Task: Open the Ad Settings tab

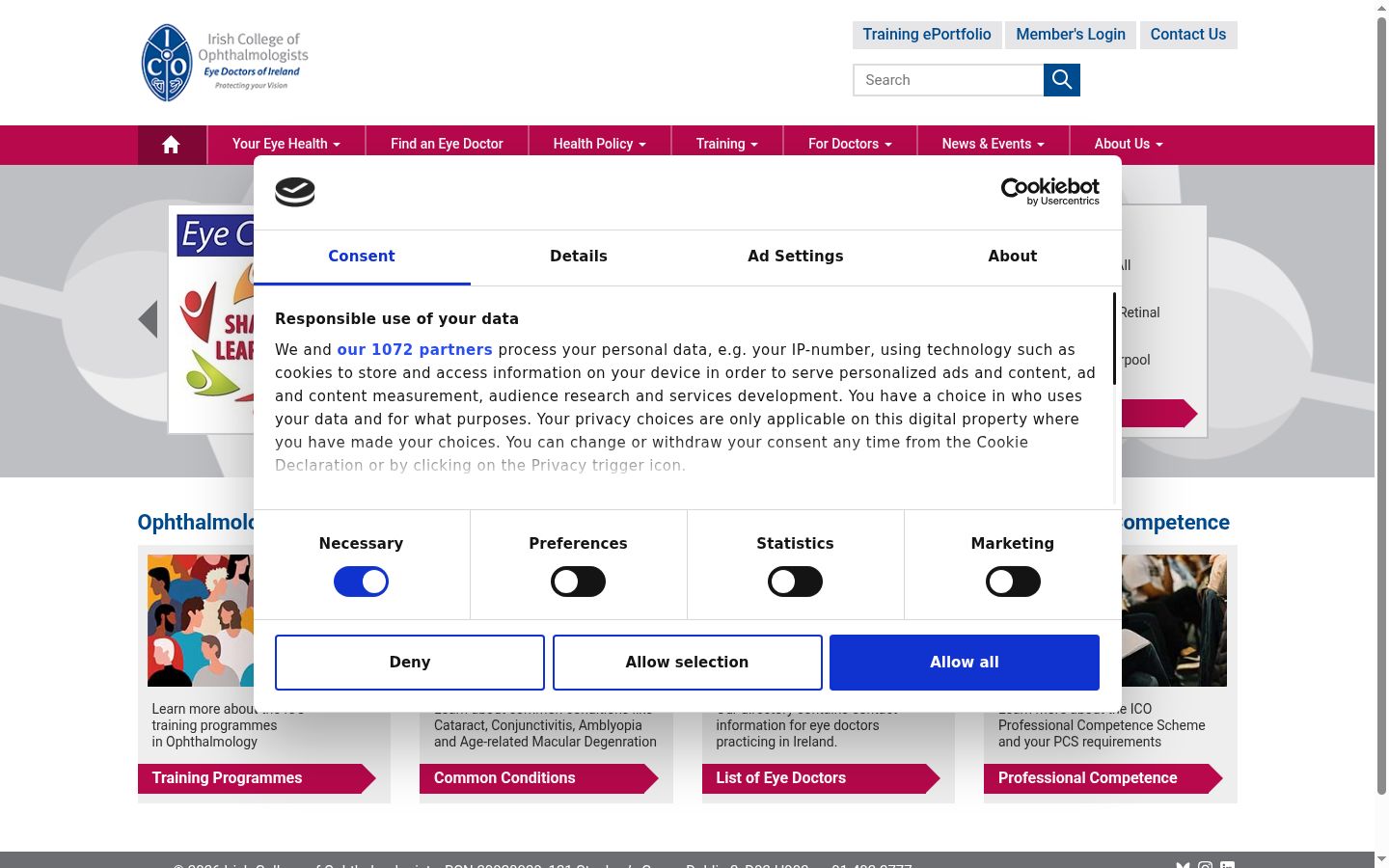Action: pos(796,257)
